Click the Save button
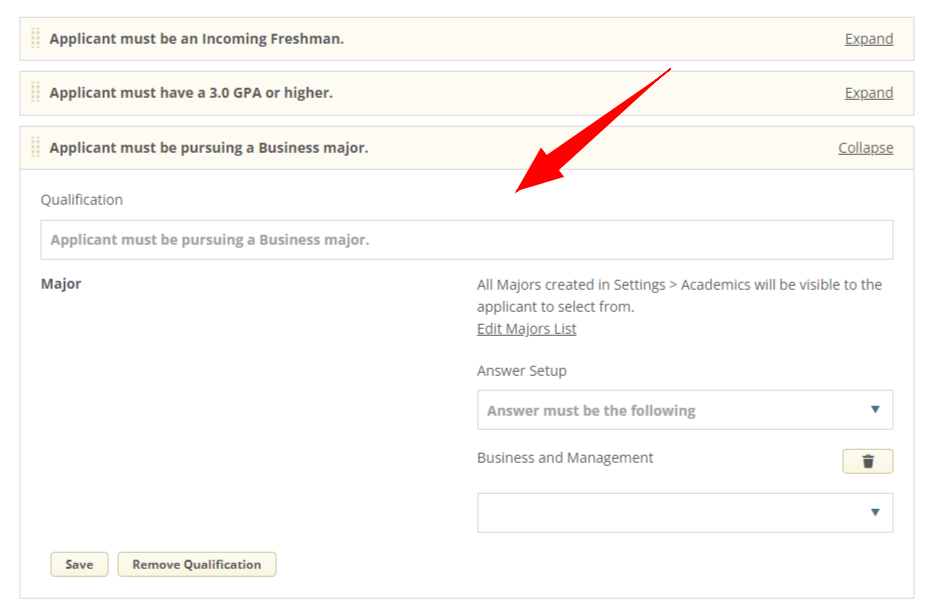934x603 pixels. pos(78,564)
